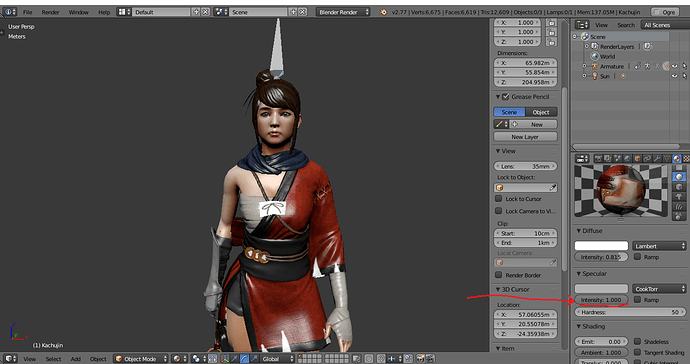Open the outliner View menu
The image size is (690, 364).
point(601,25)
